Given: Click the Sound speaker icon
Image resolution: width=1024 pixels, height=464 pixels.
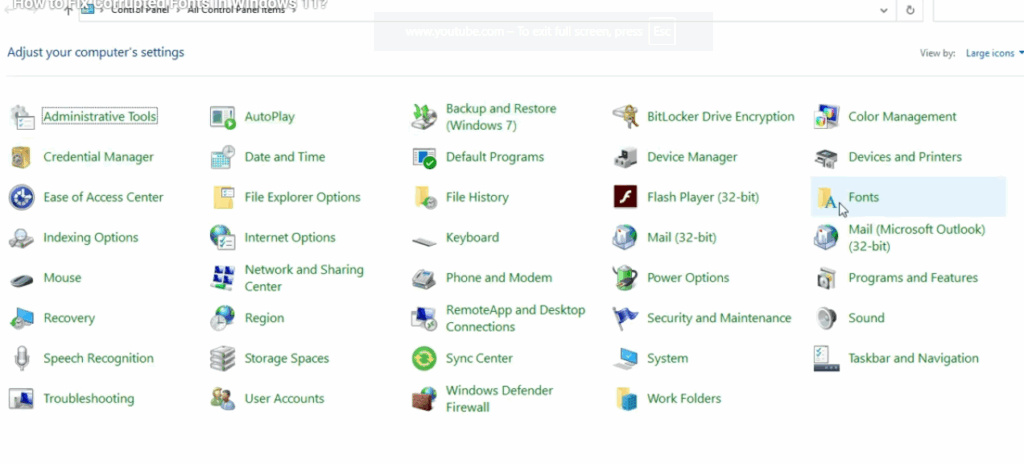Looking at the screenshot, I should point(827,318).
